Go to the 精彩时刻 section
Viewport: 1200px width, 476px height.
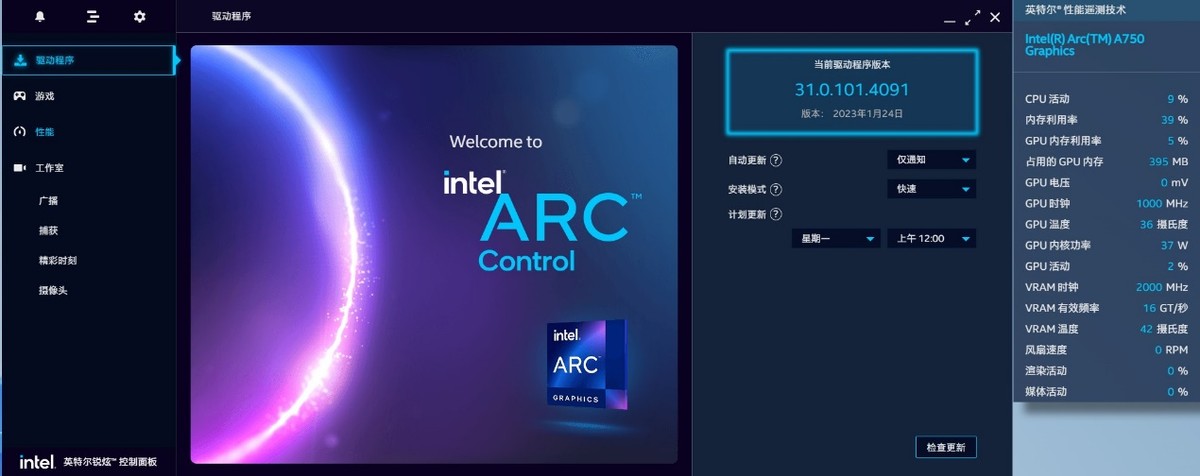[x=58, y=260]
